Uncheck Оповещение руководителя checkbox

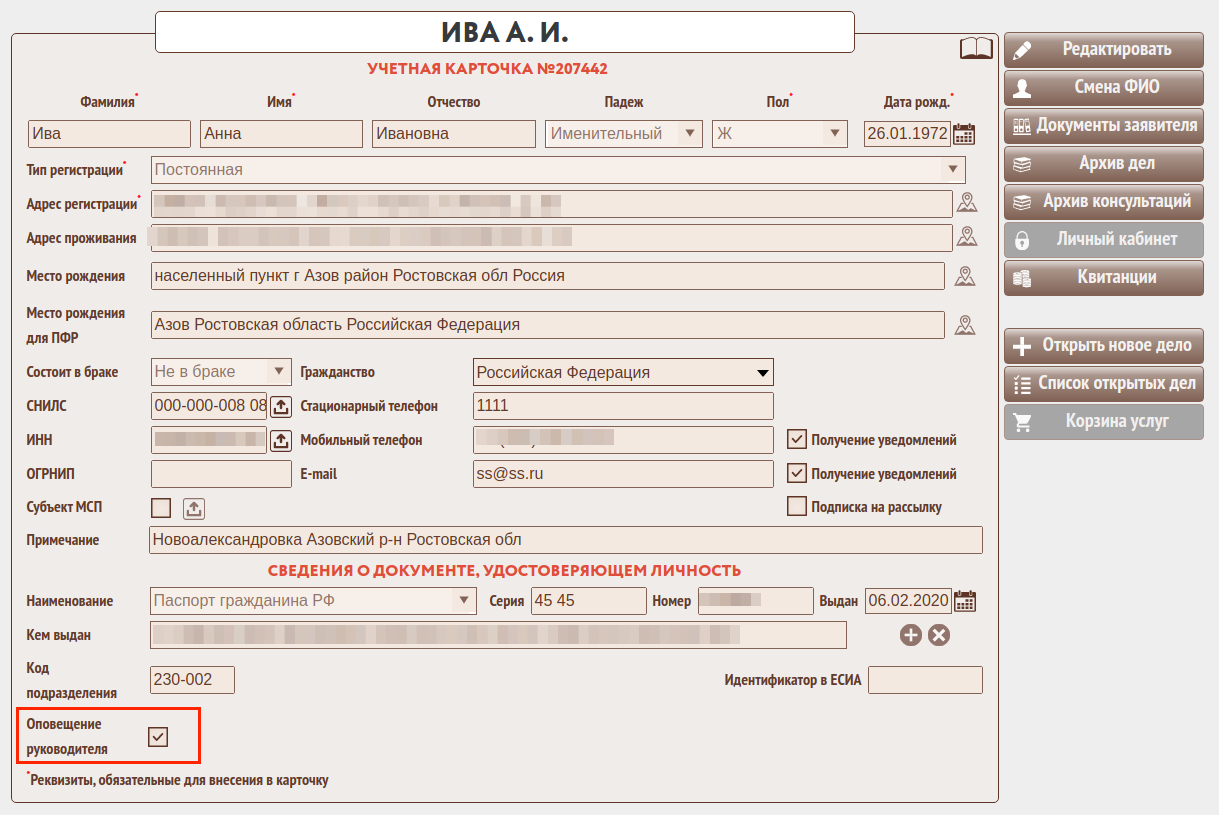coord(158,737)
